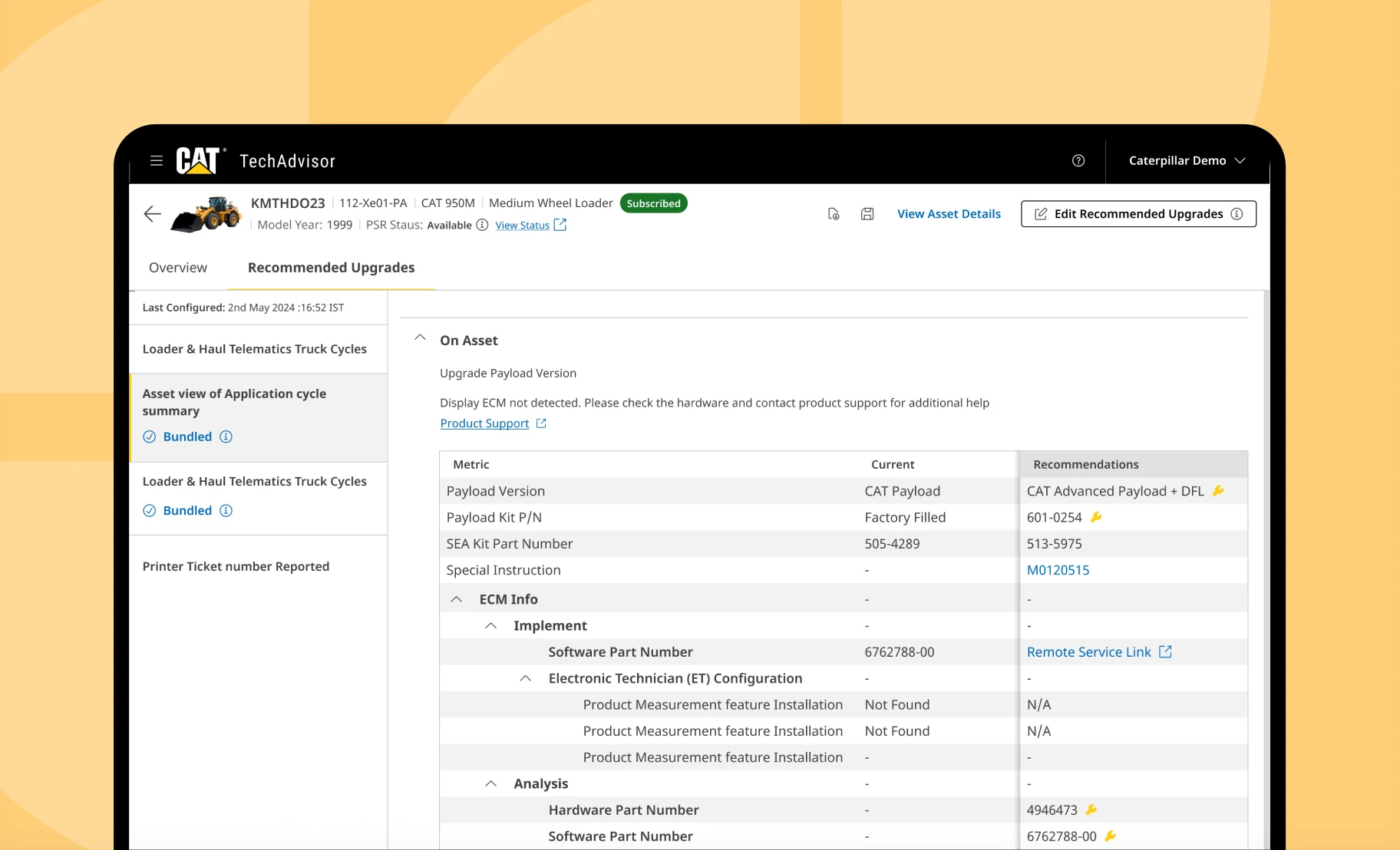
Task: Select the Recommended Upgrades tab
Action: (x=331, y=268)
